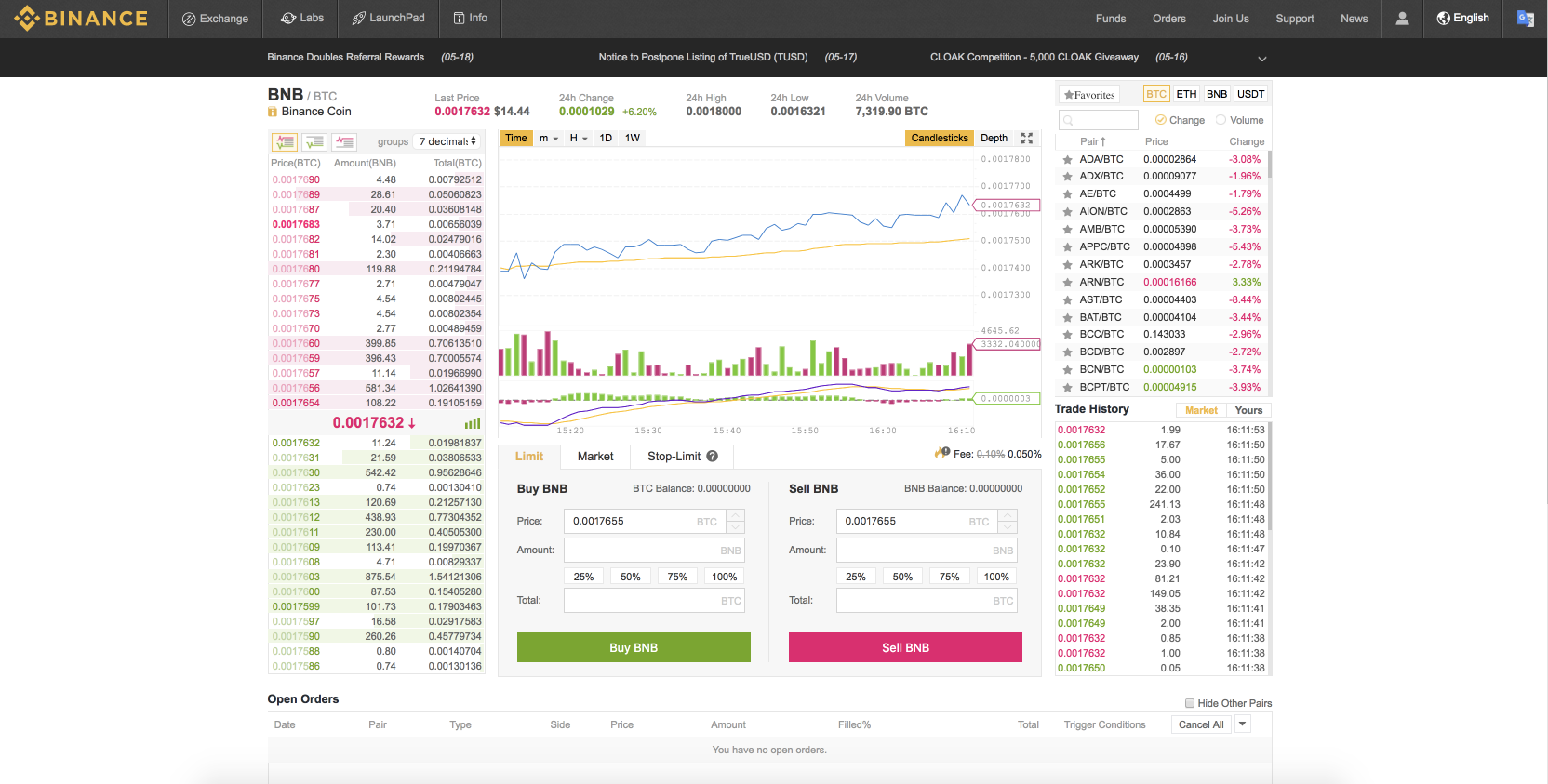Viewport: 1548px width, 784px height.
Task: Click the Google Translate icon
Action: [x=1526, y=19]
